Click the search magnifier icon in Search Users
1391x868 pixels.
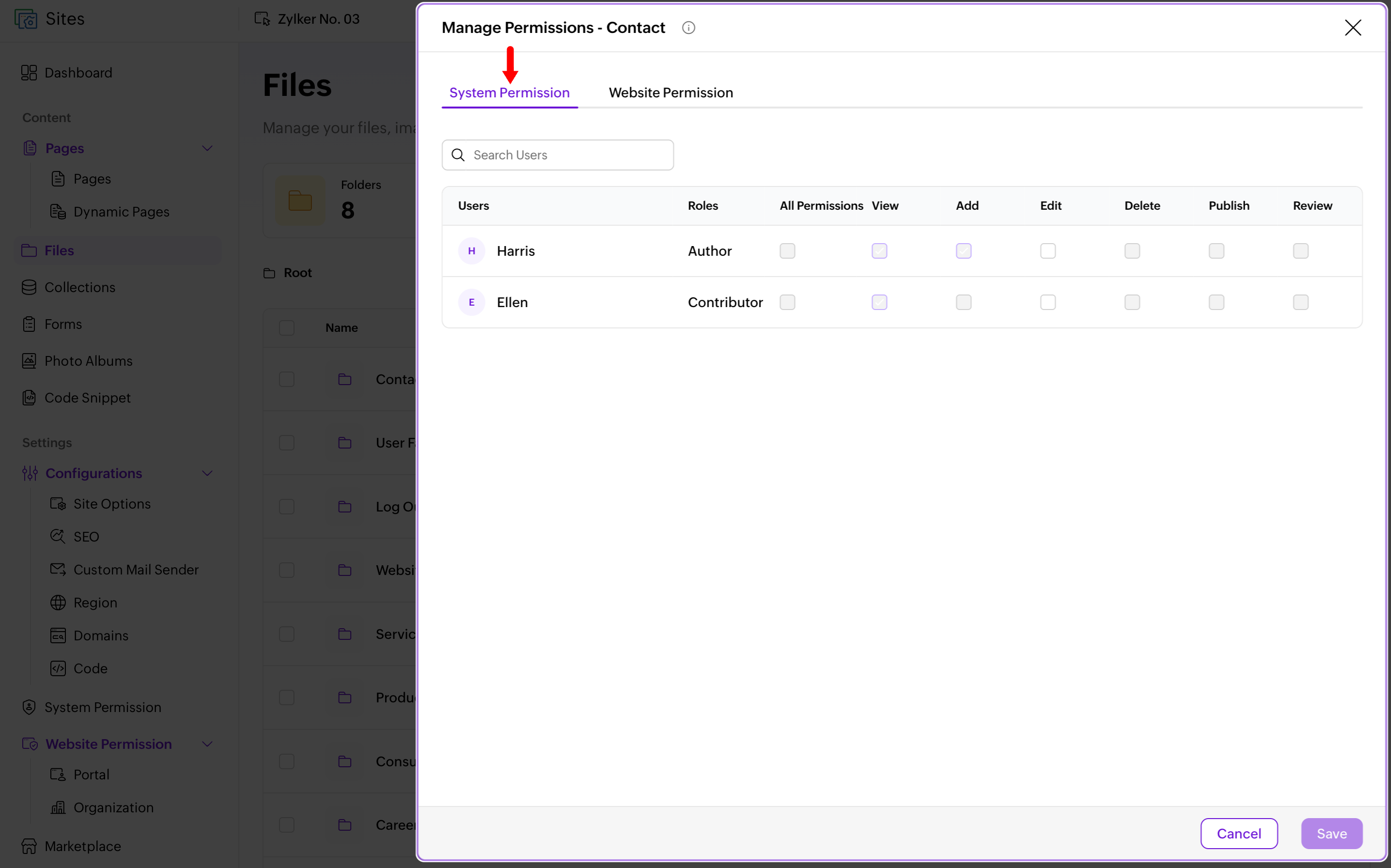[458, 155]
